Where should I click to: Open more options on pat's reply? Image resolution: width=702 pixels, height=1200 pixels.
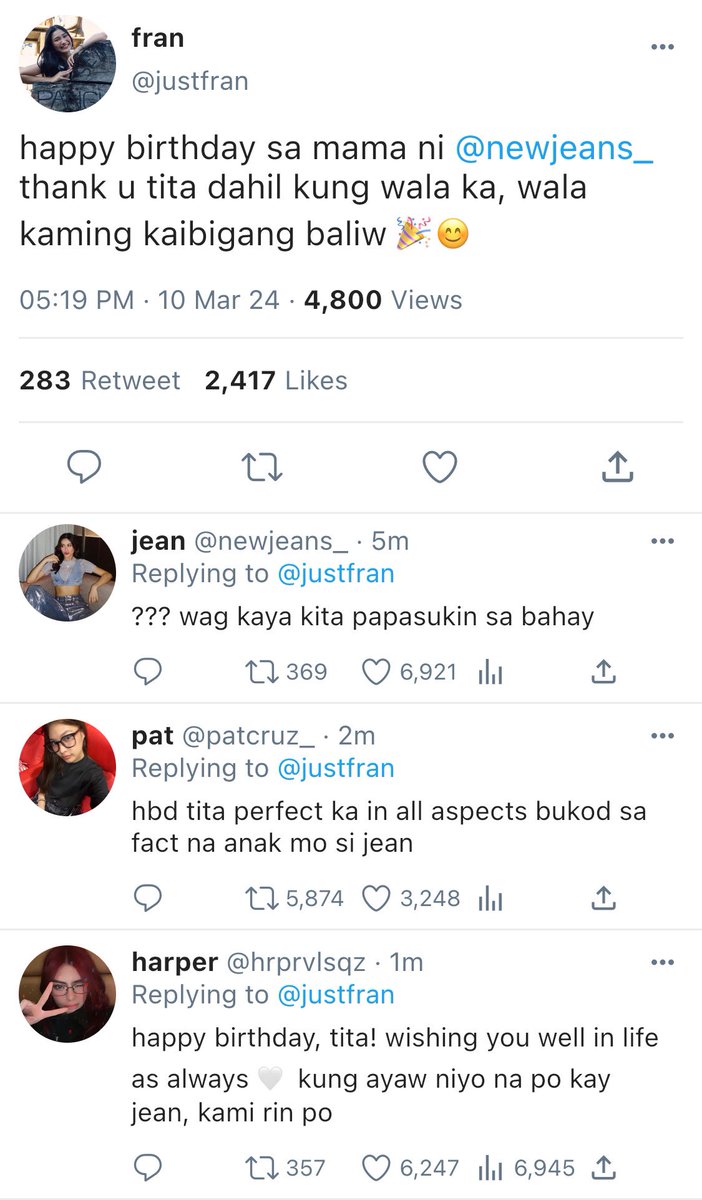pos(662,736)
